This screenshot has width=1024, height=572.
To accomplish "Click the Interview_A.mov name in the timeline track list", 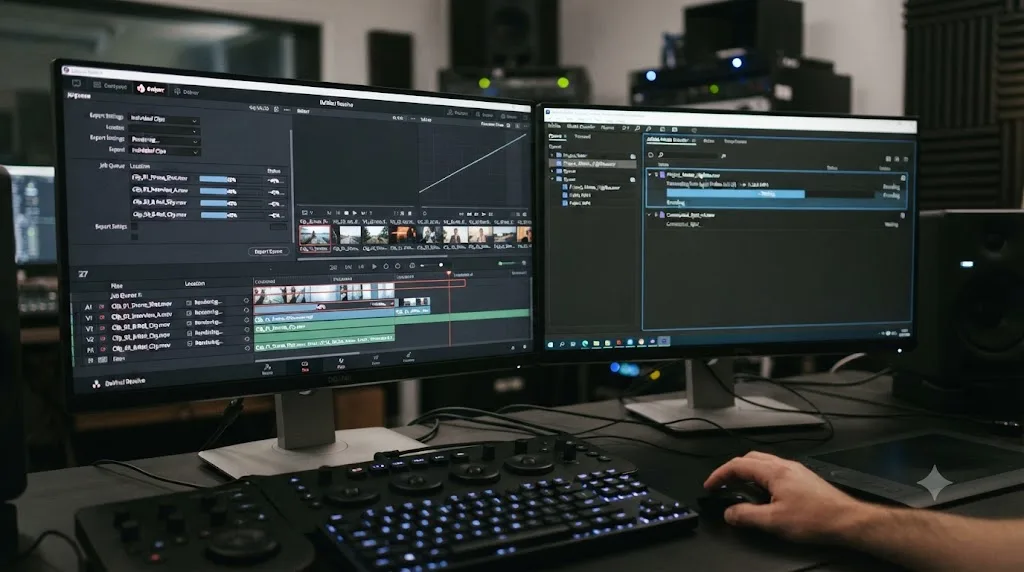I will [142, 315].
